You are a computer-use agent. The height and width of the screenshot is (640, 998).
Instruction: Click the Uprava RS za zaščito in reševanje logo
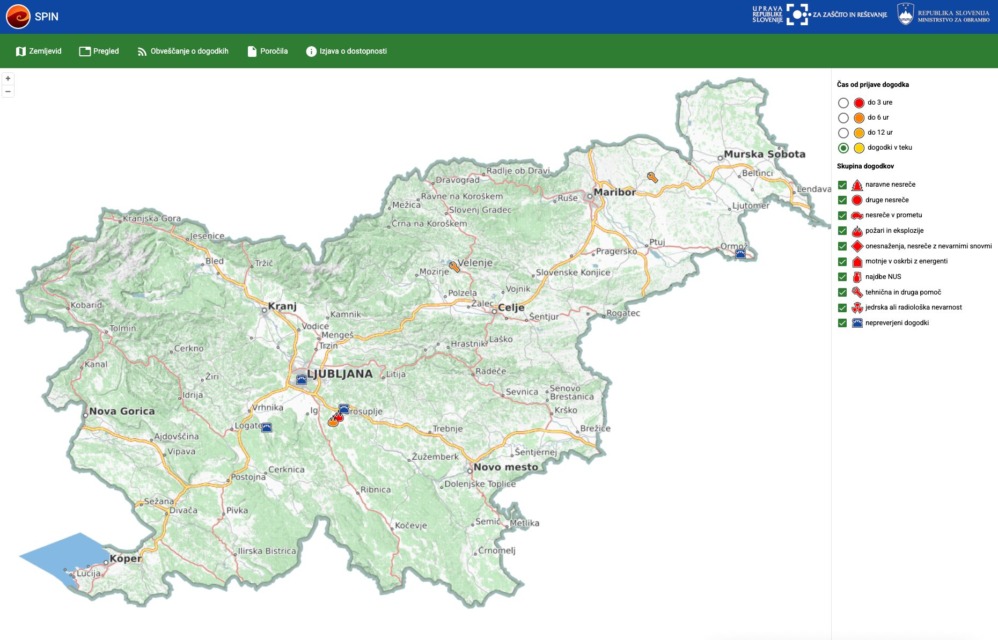pos(819,14)
